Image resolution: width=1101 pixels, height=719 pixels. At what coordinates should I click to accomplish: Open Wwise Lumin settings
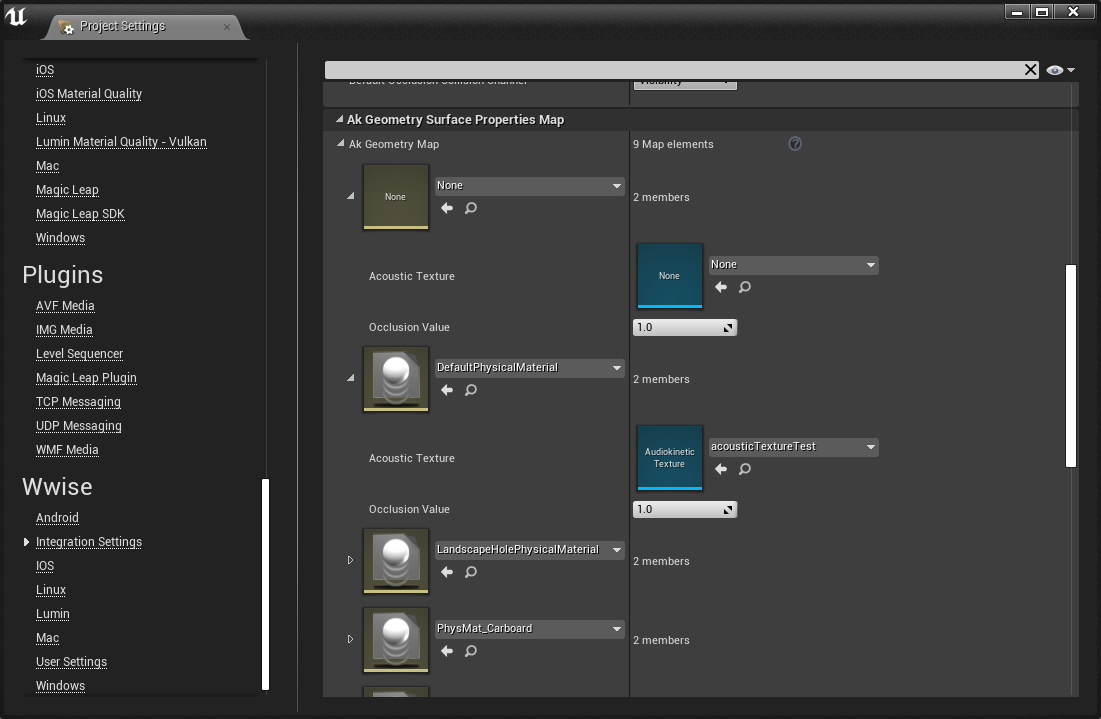click(53, 614)
